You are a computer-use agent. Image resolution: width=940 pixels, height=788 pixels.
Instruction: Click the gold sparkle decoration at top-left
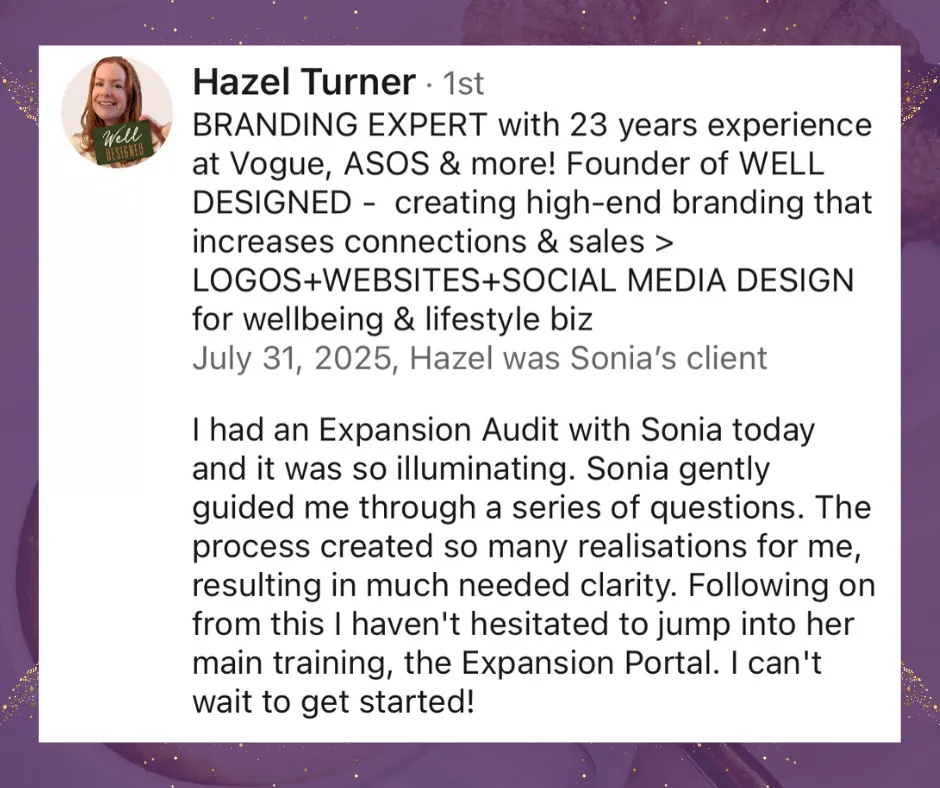(x=19, y=96)
